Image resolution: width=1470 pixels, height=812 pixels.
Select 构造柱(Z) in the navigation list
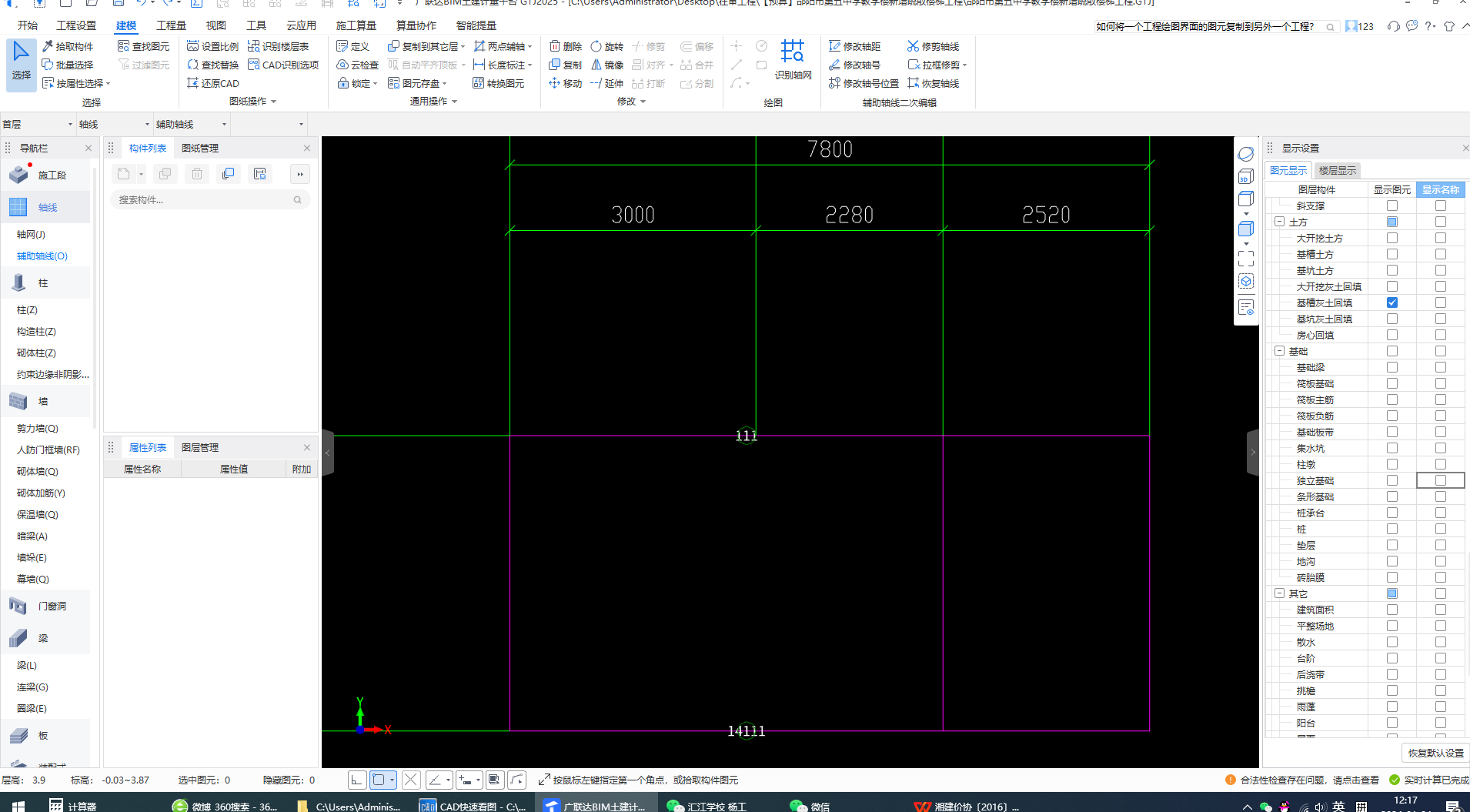tap(36, 331)
